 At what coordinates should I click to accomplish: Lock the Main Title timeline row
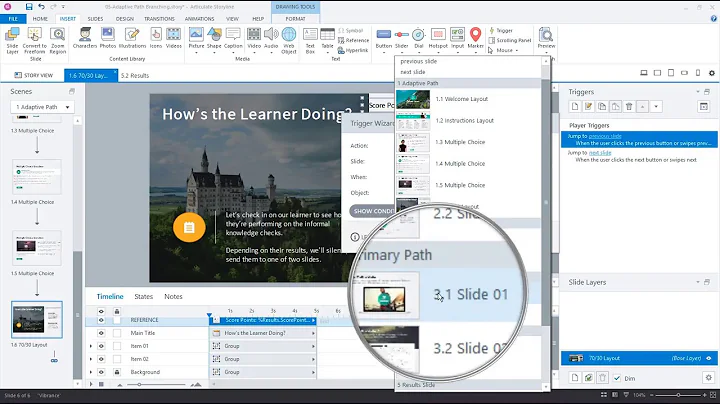(x=117, y=333)
